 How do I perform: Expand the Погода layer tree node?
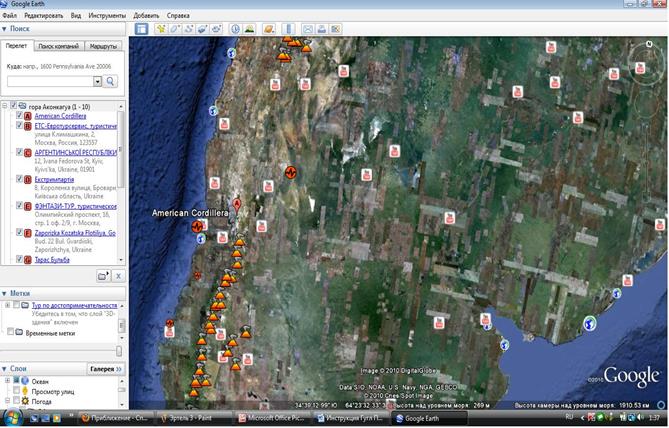click(x=7, y=401)
